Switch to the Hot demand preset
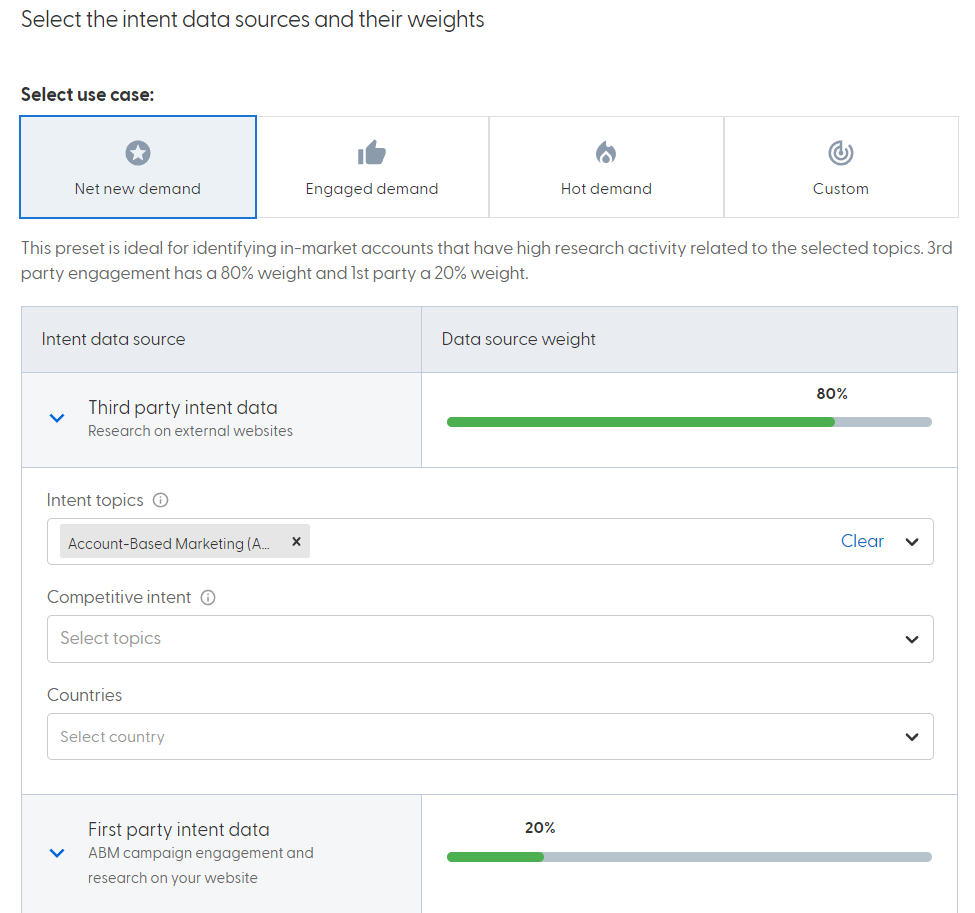Image resolution: width=975 pixels, height=913 pixels. 605,167
